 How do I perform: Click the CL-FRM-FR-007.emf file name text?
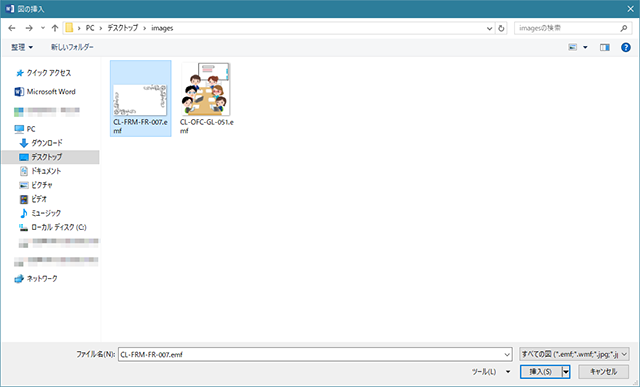[140, 127]
